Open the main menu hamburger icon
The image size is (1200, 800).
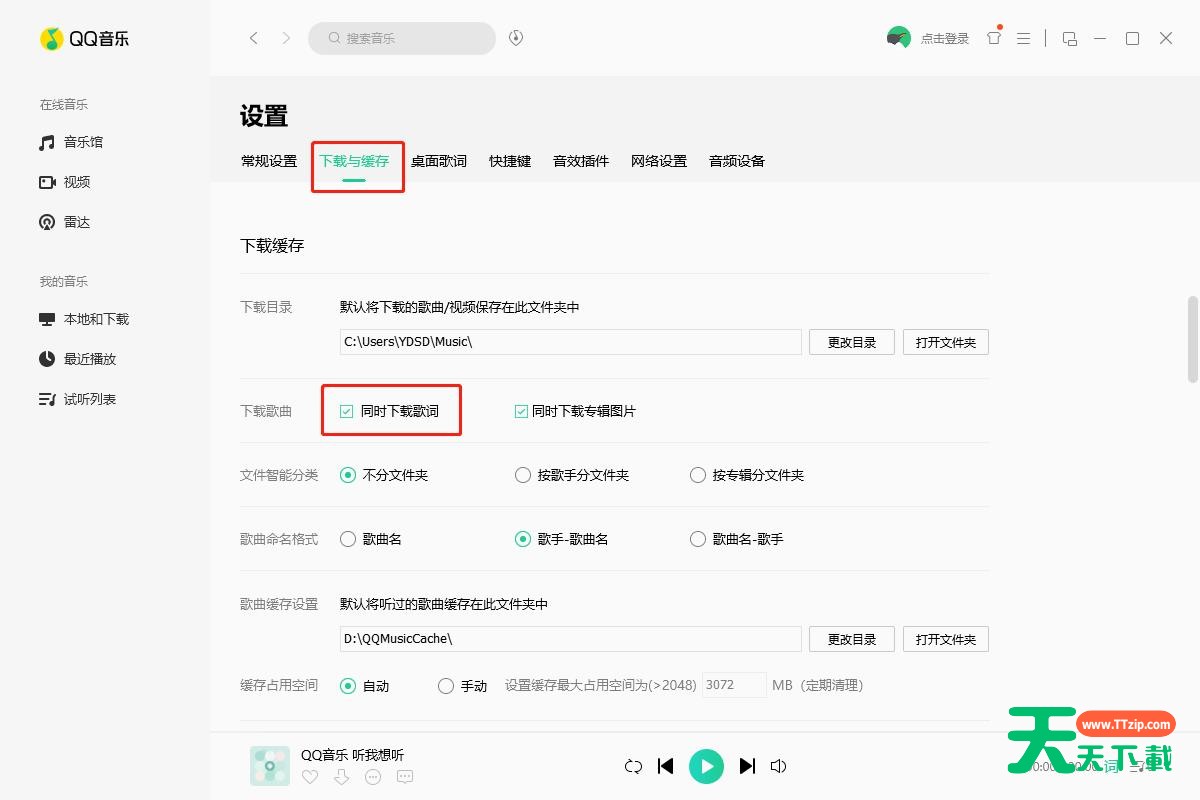[x=1023, y=38]
